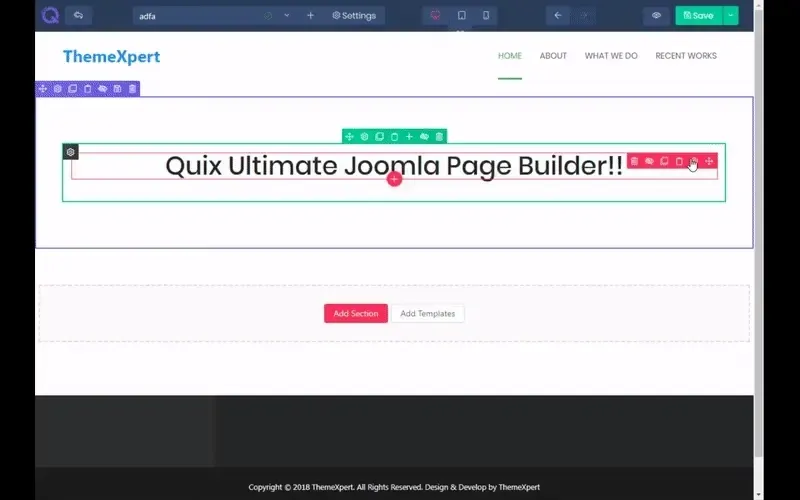Screen dimensions: 800x500
Task: Switch to tablet device view
Action: [x=461, y=15]
